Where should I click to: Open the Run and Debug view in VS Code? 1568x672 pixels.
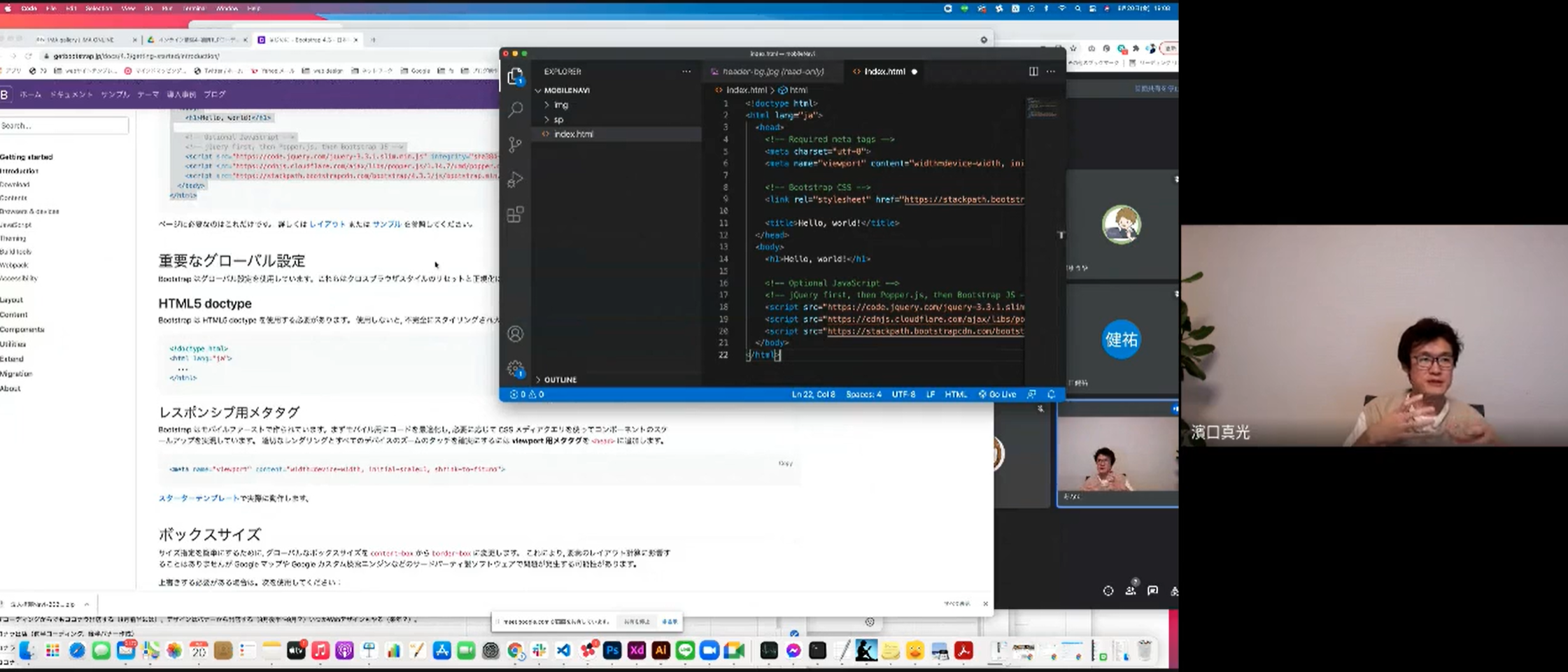(x=515, y=179)
